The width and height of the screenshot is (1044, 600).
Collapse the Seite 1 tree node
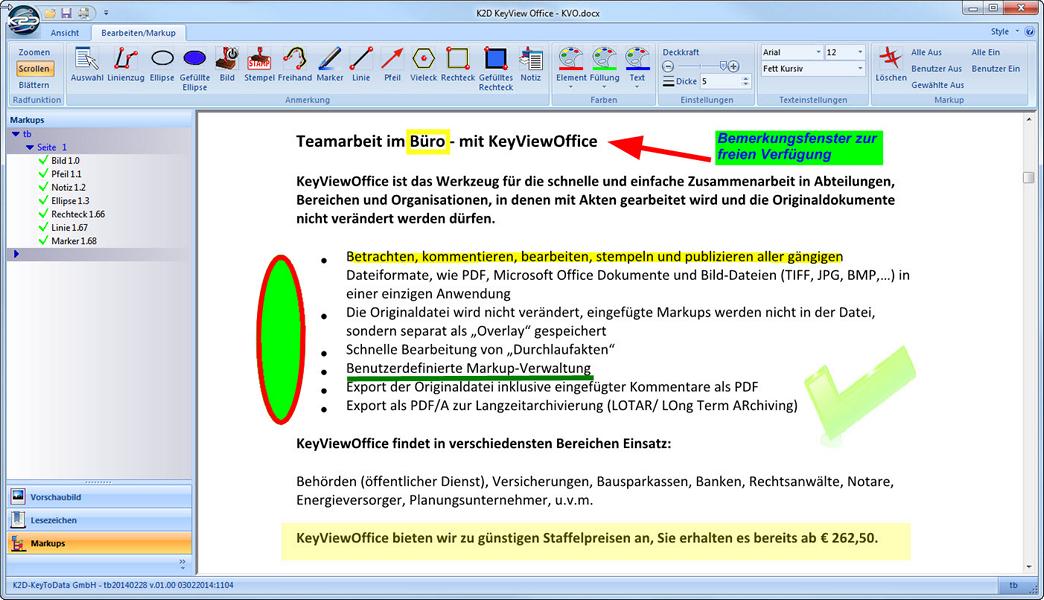pyautogui.click(x=29, y=147)
